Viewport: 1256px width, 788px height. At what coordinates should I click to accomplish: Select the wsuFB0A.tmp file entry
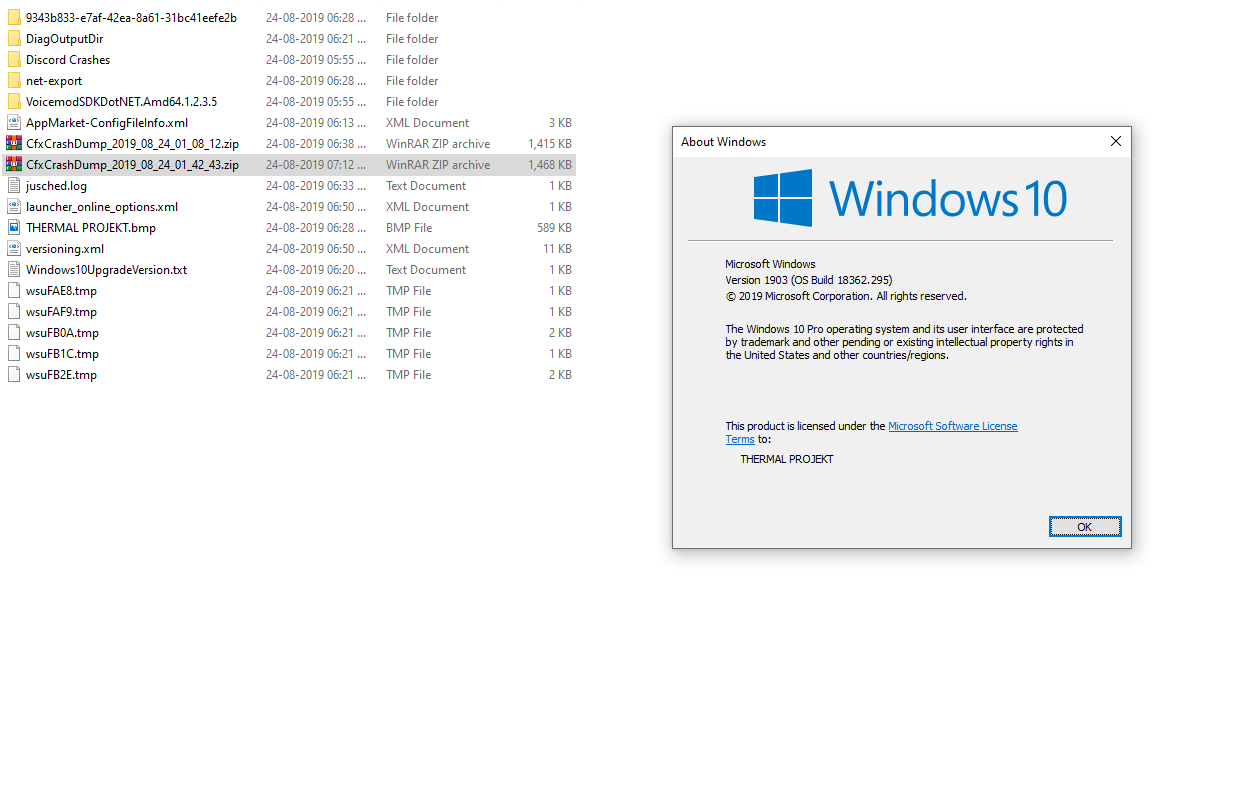coord(62,333)
